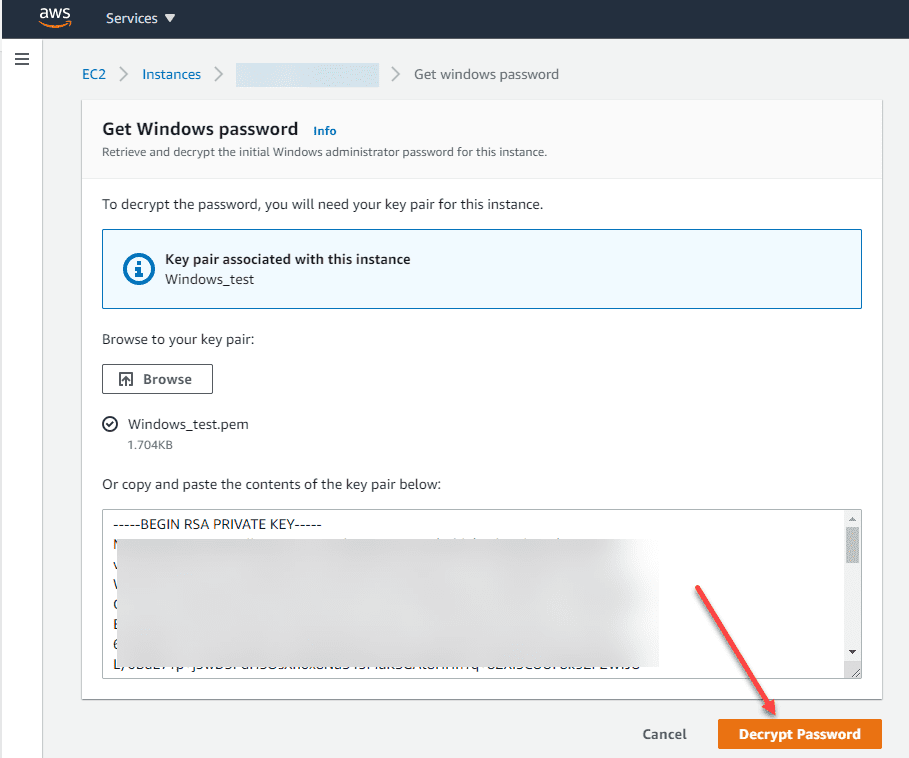Image resolution: width=909 pixels, height=758 pixels.
Task: Click the info circle icon in key pair box
Action: 139,269
